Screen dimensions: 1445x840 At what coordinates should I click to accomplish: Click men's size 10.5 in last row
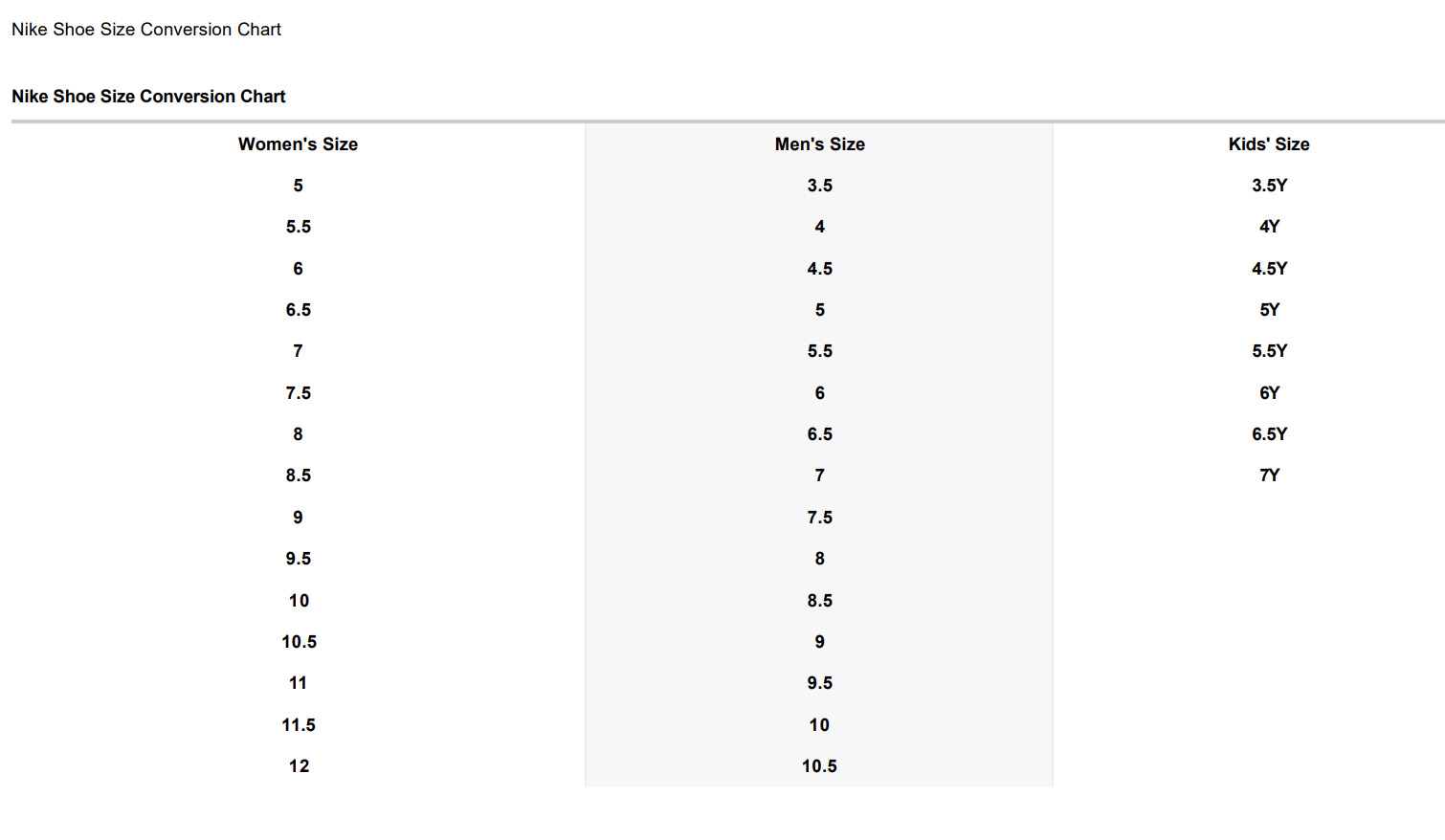point(819,766)
